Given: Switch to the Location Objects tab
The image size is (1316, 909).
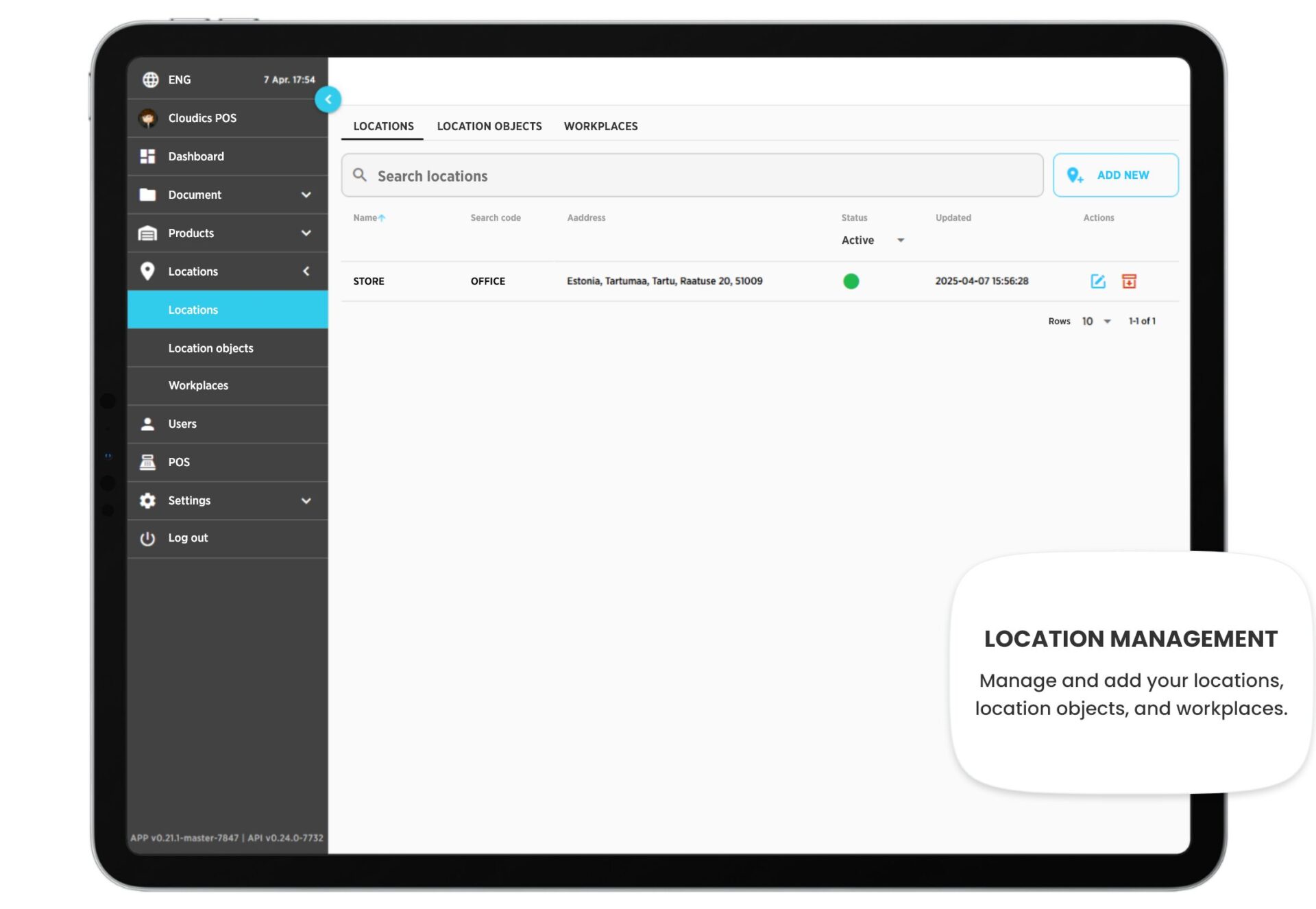Looking at the screenshot, I should tap(489, 126).
